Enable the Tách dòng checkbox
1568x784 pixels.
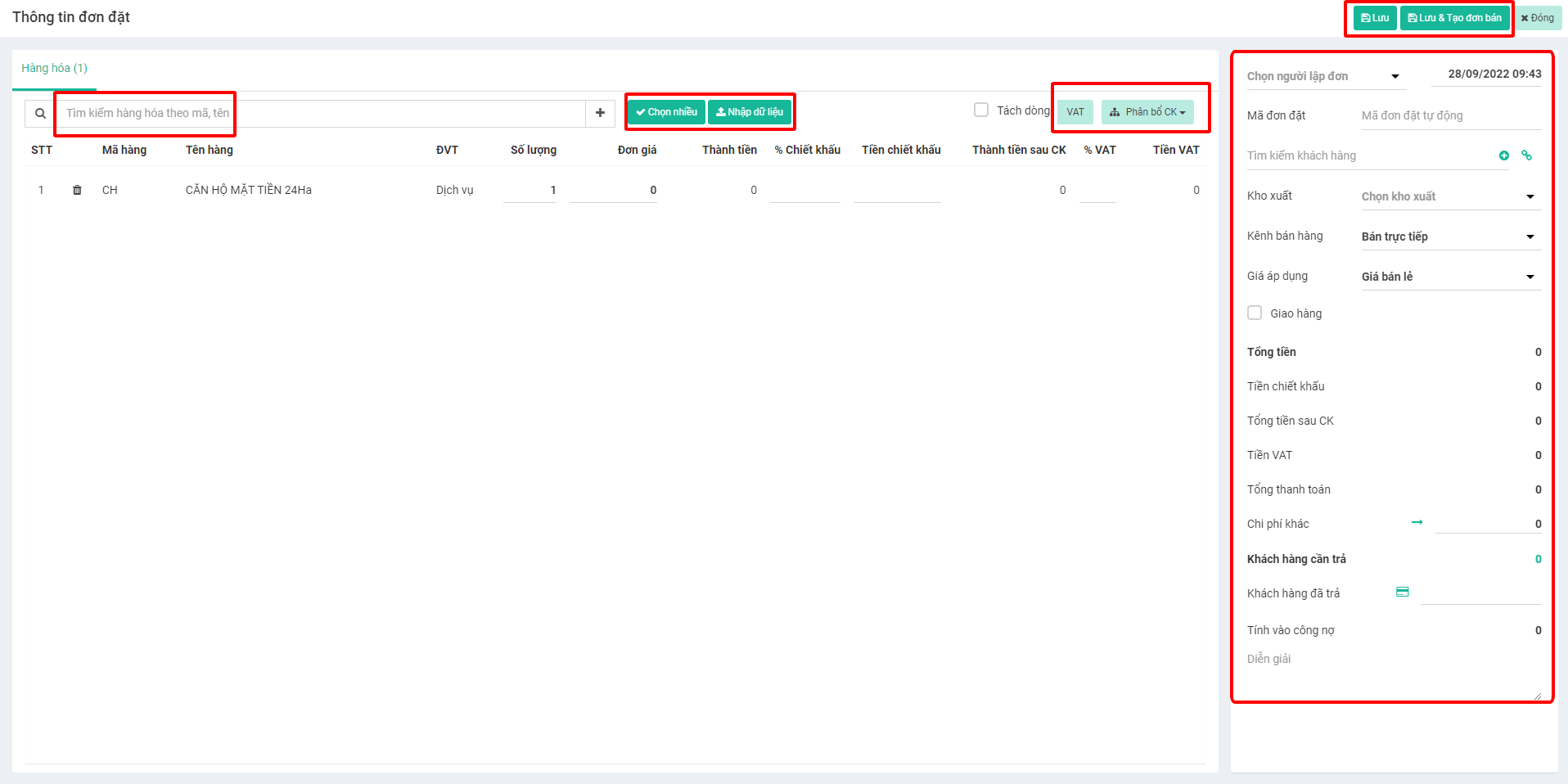[981, 110]
